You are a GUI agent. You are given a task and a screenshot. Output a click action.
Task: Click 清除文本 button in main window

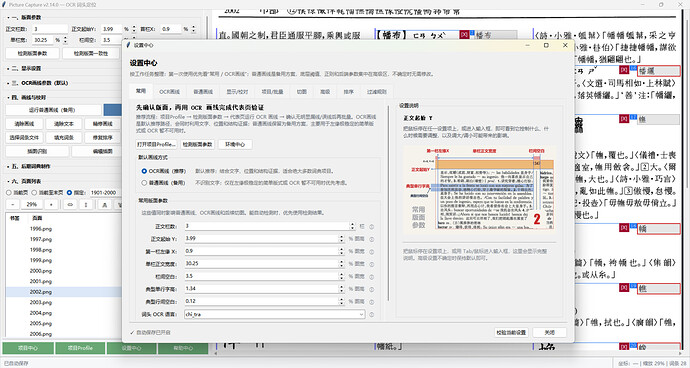[64, 124]
